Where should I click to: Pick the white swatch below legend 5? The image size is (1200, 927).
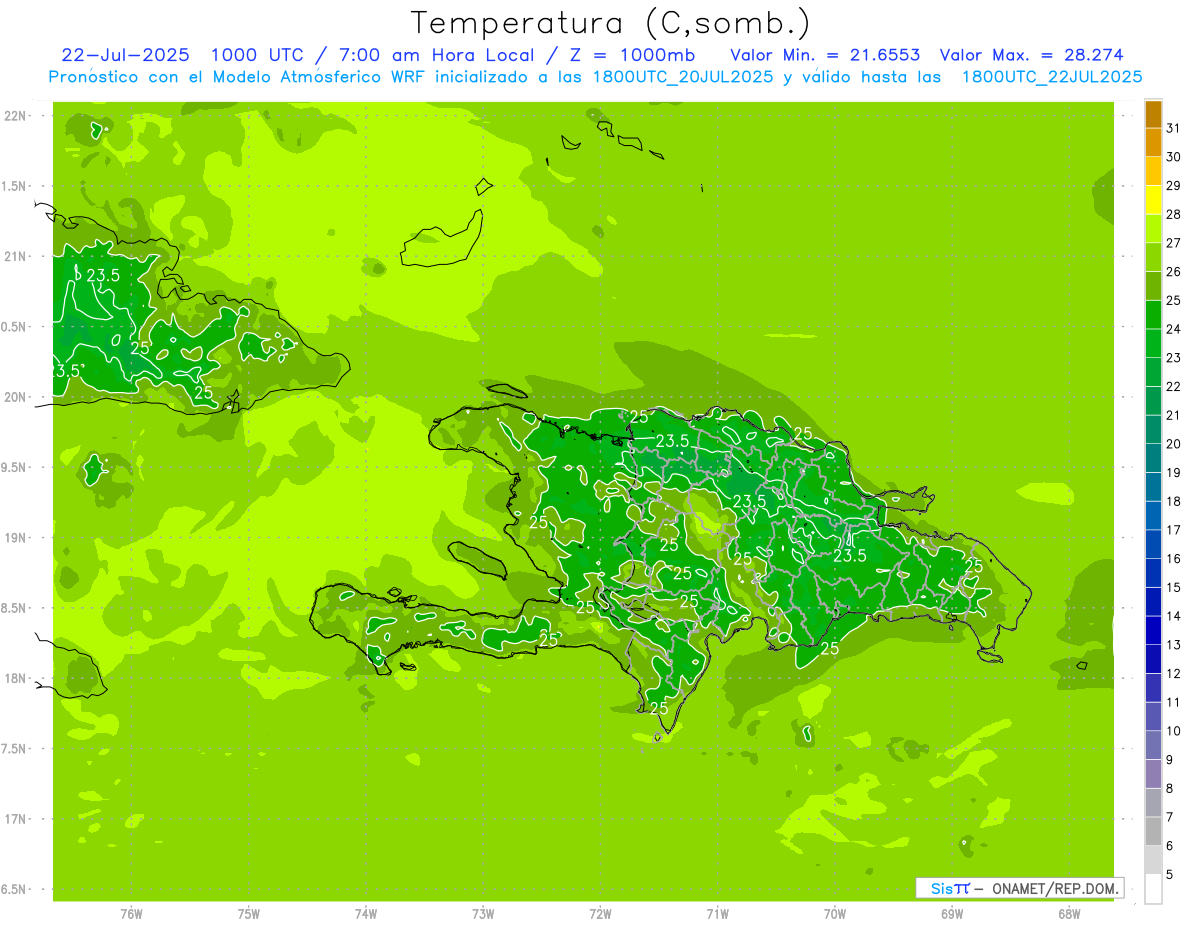1153,889
